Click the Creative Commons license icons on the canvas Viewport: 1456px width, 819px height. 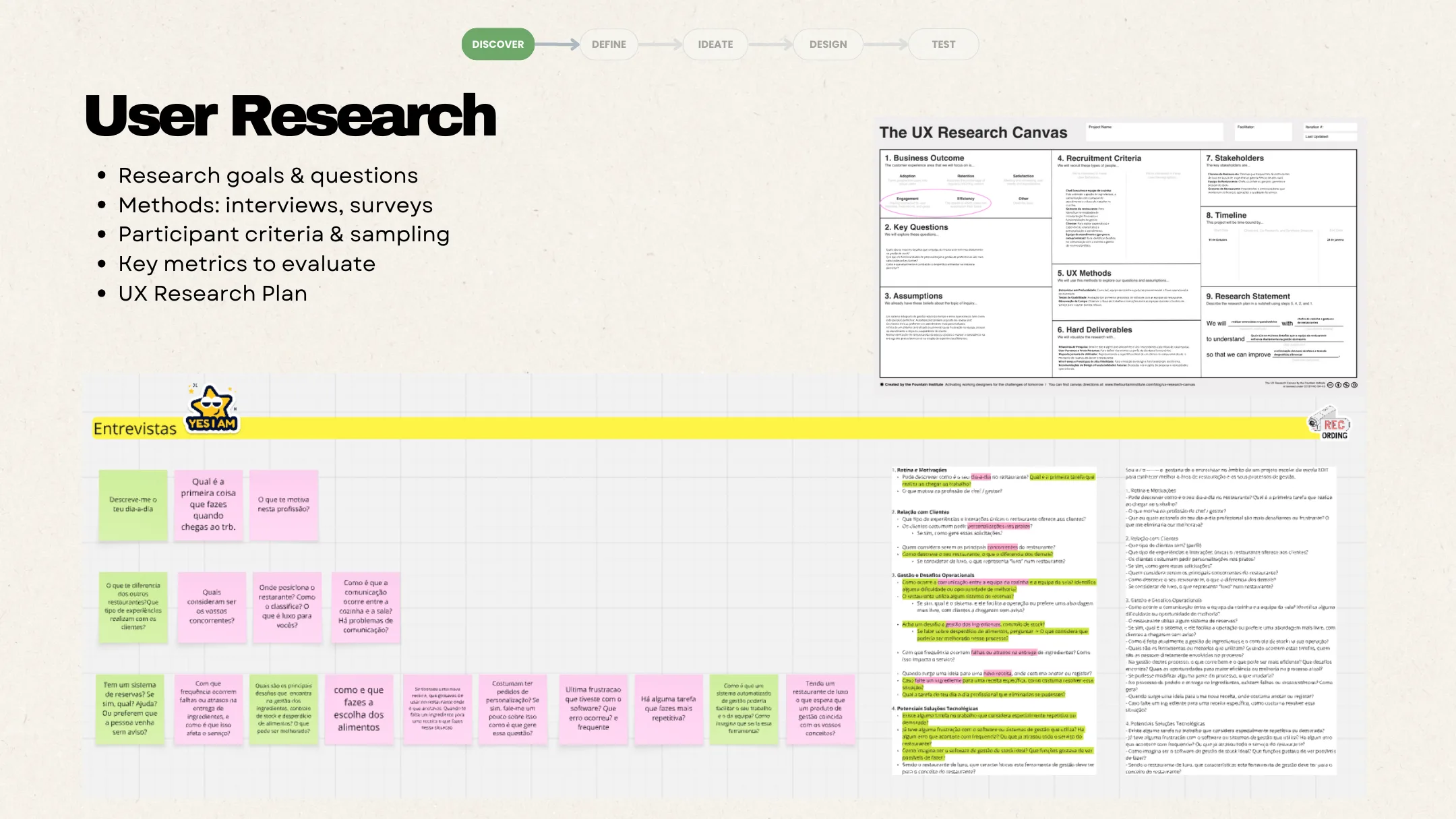(x=1342, y=385)
